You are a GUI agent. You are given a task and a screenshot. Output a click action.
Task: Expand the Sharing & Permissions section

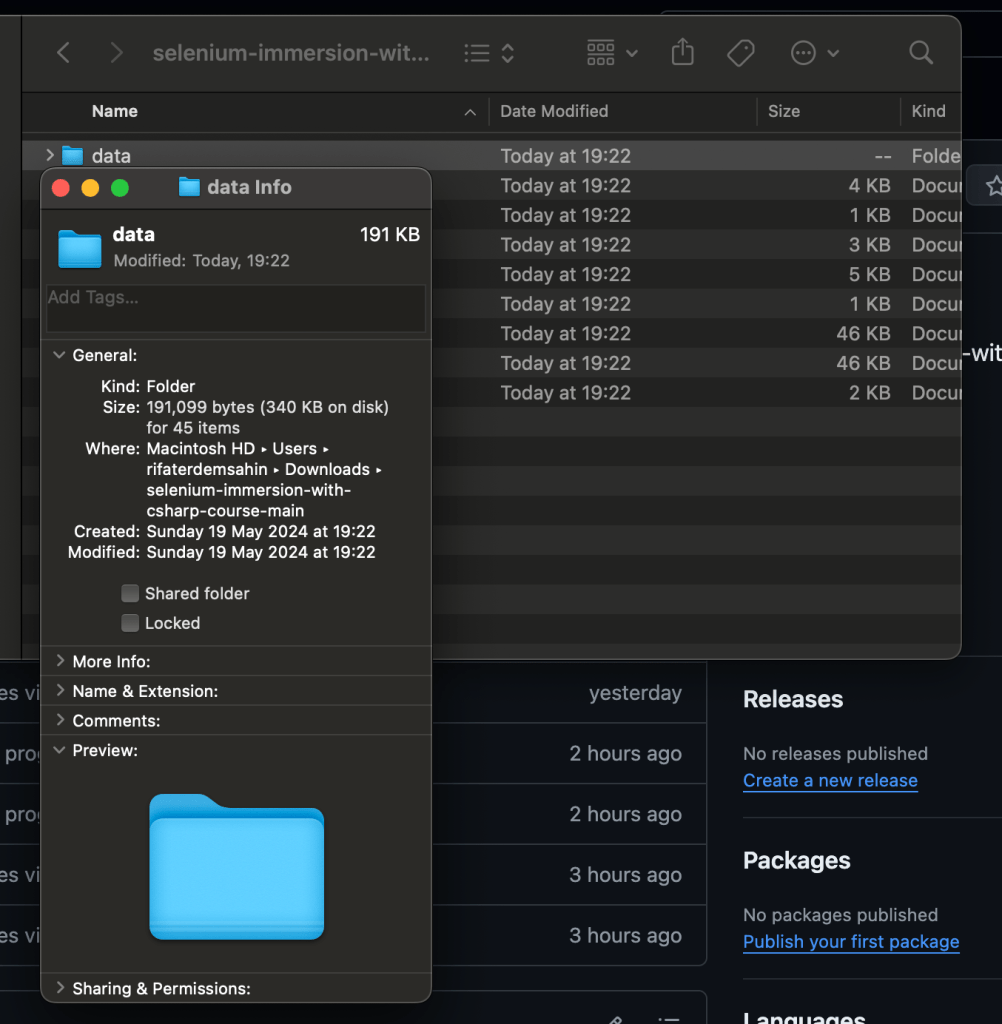click(60, 987)
